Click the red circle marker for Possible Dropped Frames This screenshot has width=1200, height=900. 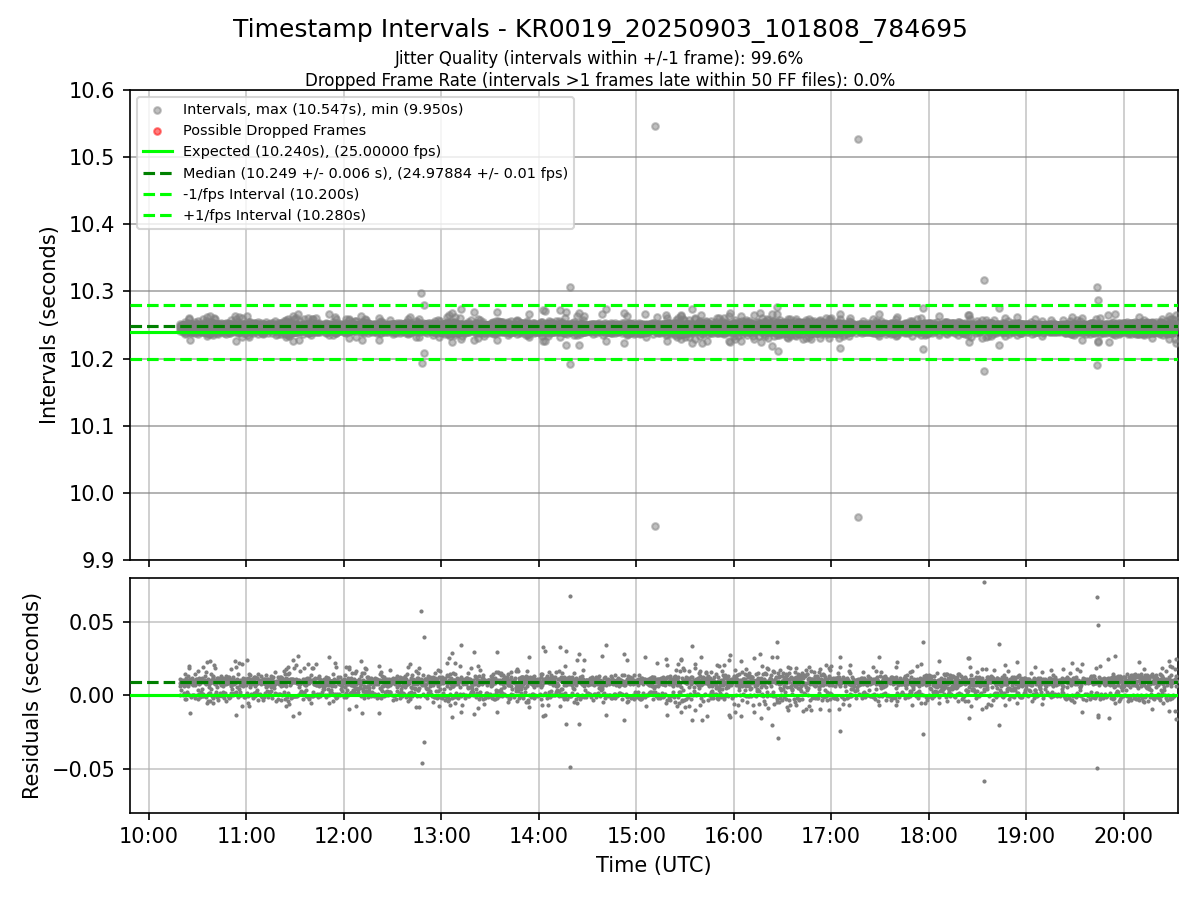point(158,130)
